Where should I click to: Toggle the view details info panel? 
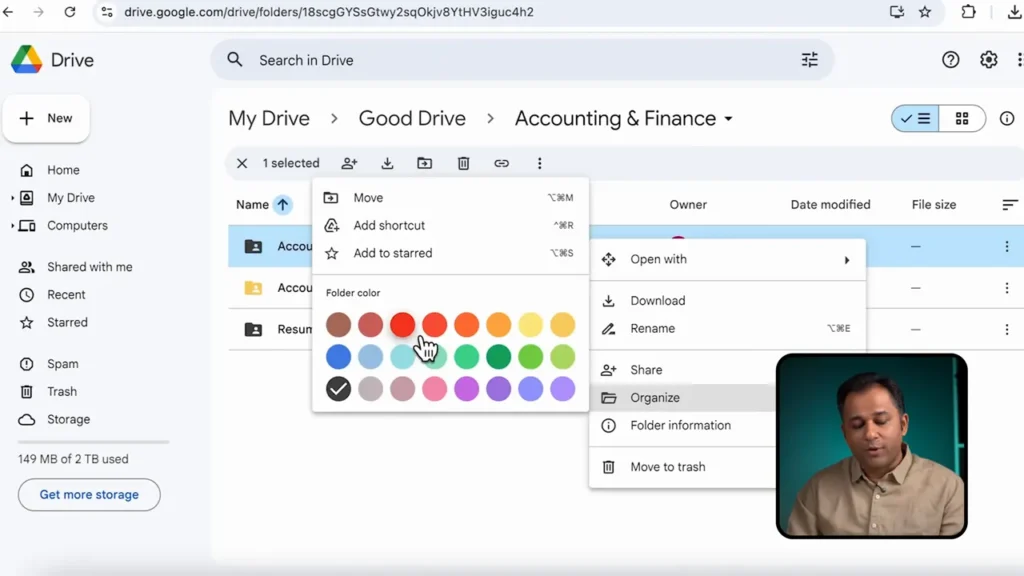(1006, 119)
